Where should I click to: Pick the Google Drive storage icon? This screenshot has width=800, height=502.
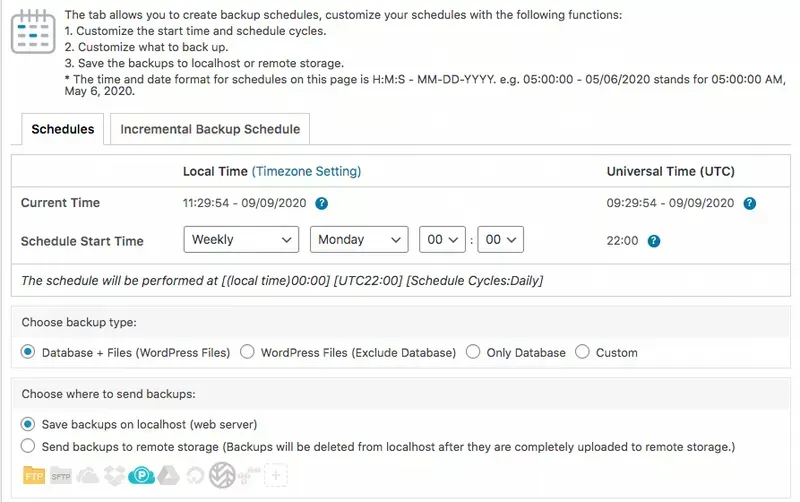[x=168, y=475]
